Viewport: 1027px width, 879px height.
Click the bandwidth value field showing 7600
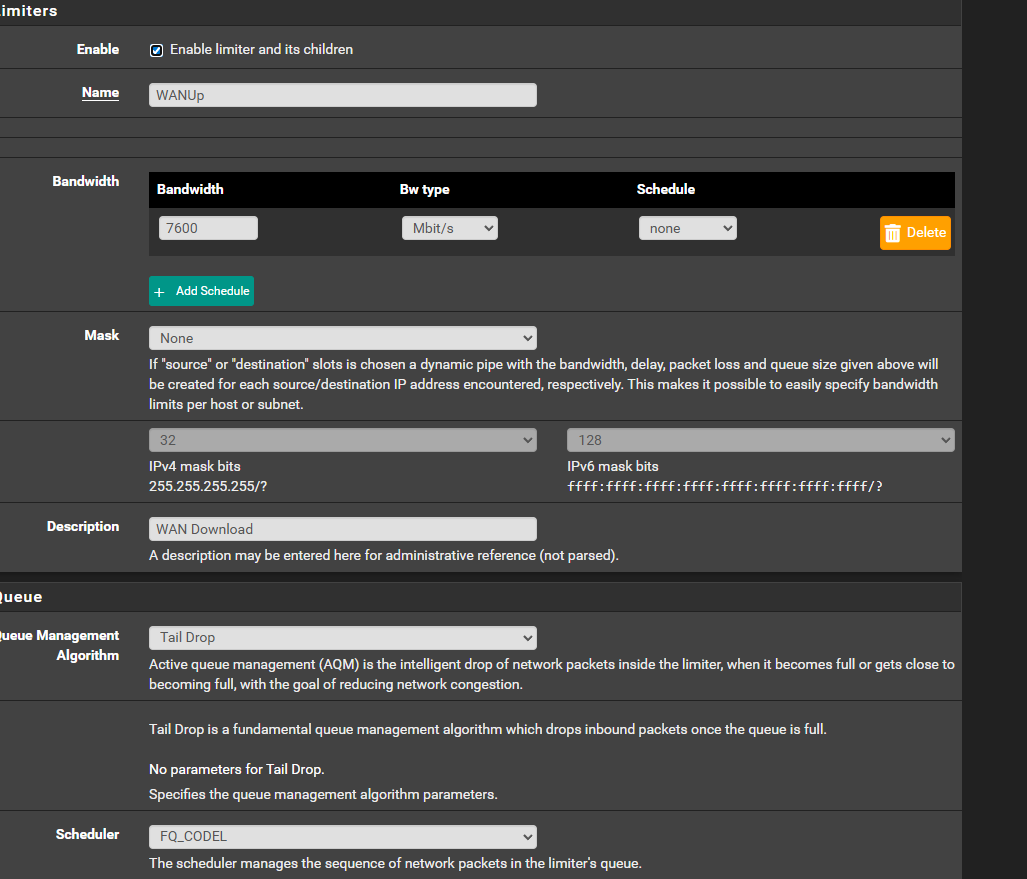coord(208,228)
